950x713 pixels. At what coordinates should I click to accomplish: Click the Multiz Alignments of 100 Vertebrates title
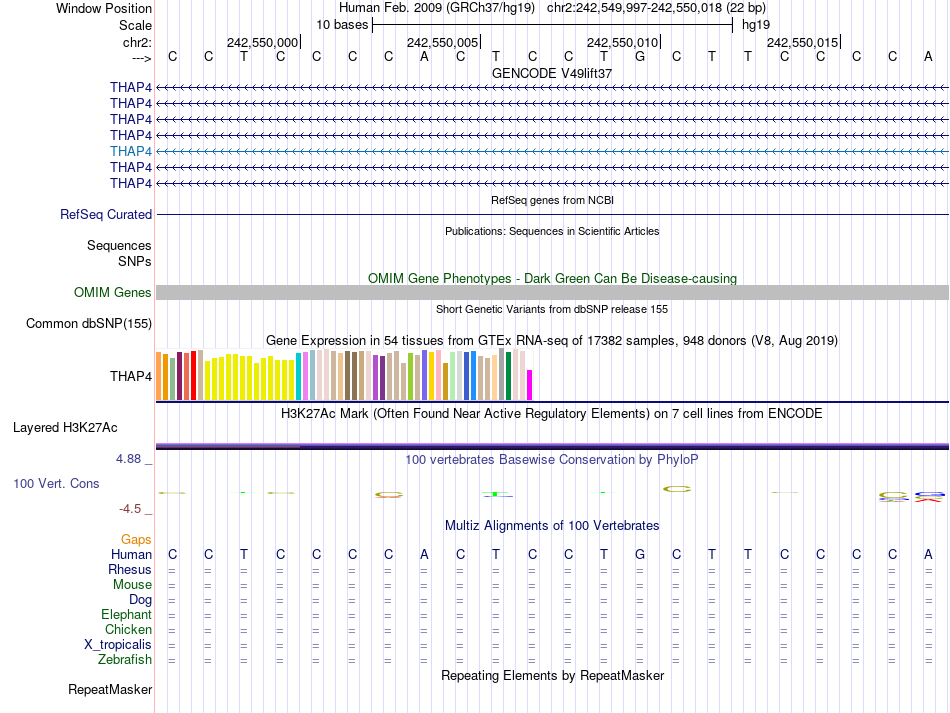point(552,525)
